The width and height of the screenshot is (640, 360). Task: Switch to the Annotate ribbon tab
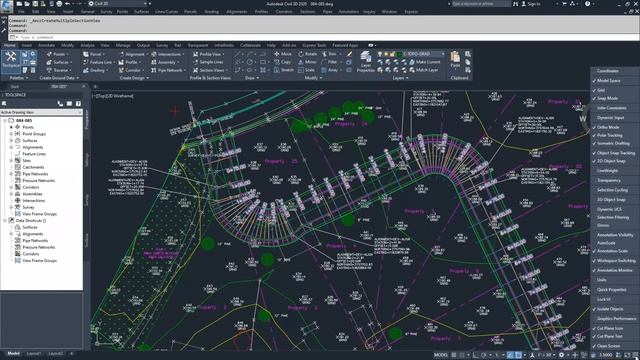click(x=46, y=45)
